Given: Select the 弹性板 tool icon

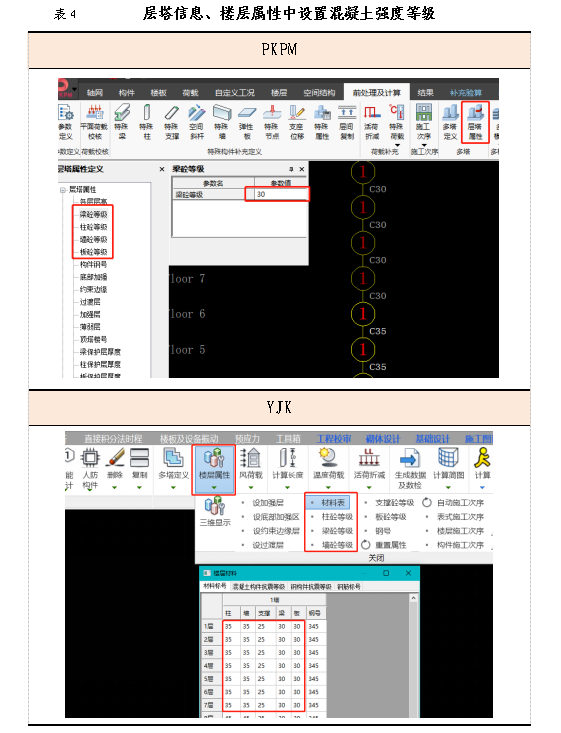Looking at the screenshot, I should [246, 122].
